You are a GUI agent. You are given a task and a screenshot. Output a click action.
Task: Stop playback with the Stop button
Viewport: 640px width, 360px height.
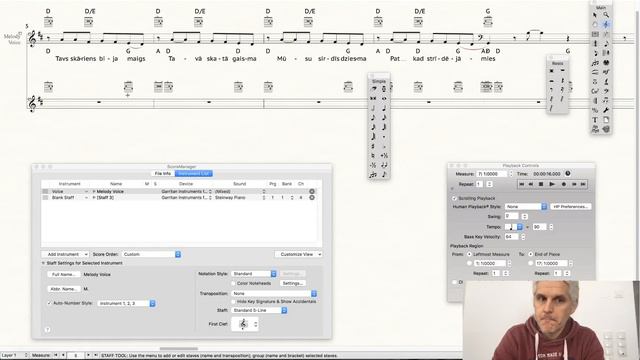pyautogui.click(x=541, y=184)
